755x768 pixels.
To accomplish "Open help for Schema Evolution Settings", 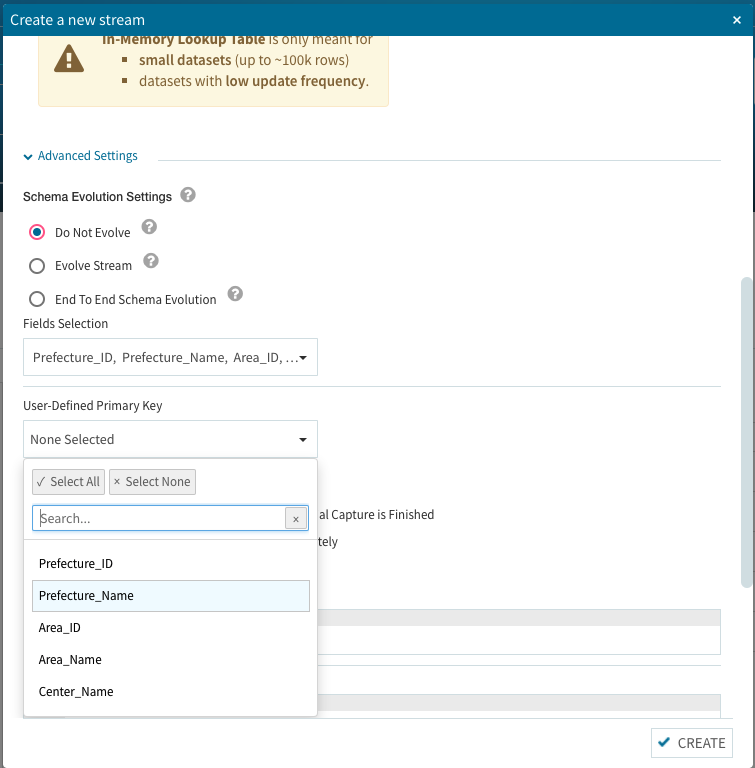I will pyautogui.click(x=188, y=195).
